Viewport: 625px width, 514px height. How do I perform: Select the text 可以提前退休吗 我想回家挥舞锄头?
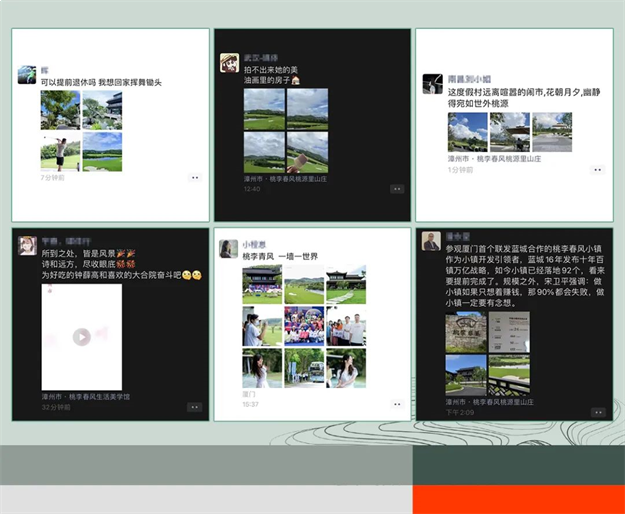tap(101, 82)
